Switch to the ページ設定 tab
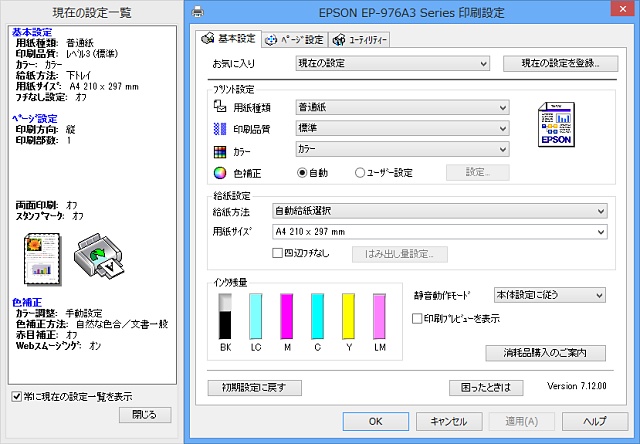This screenshot has height=444, width=640. coord(295,40)
